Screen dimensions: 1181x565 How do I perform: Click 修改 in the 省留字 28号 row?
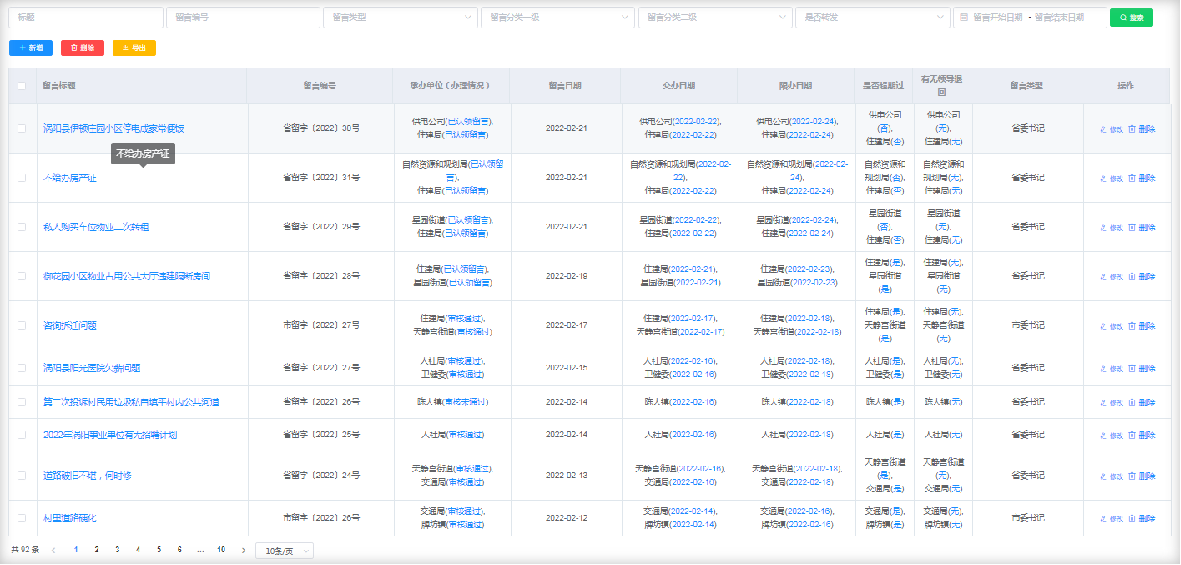coord(1112,276)
